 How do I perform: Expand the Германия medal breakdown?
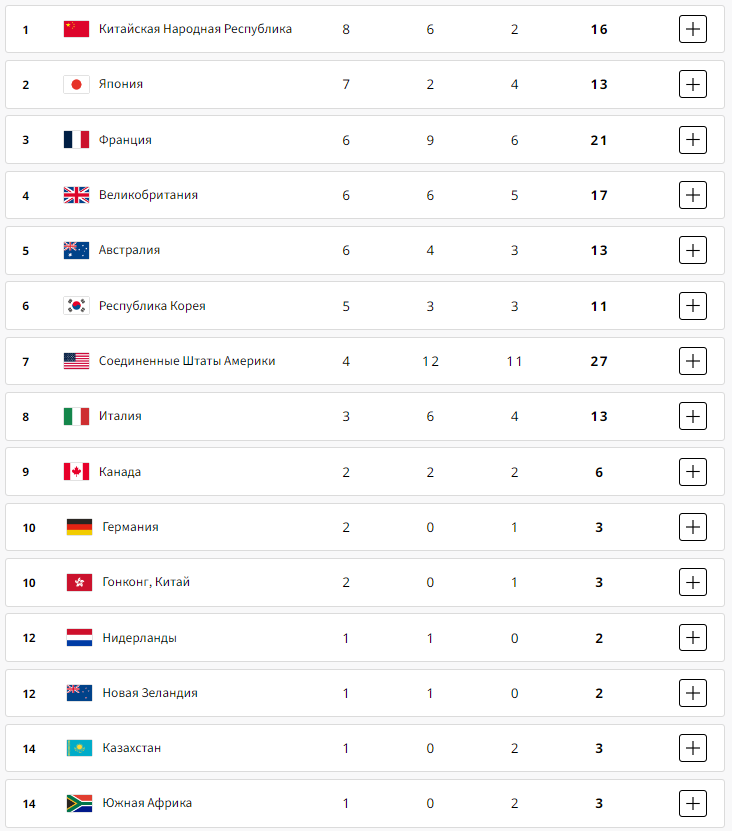(x=693, y=526)
